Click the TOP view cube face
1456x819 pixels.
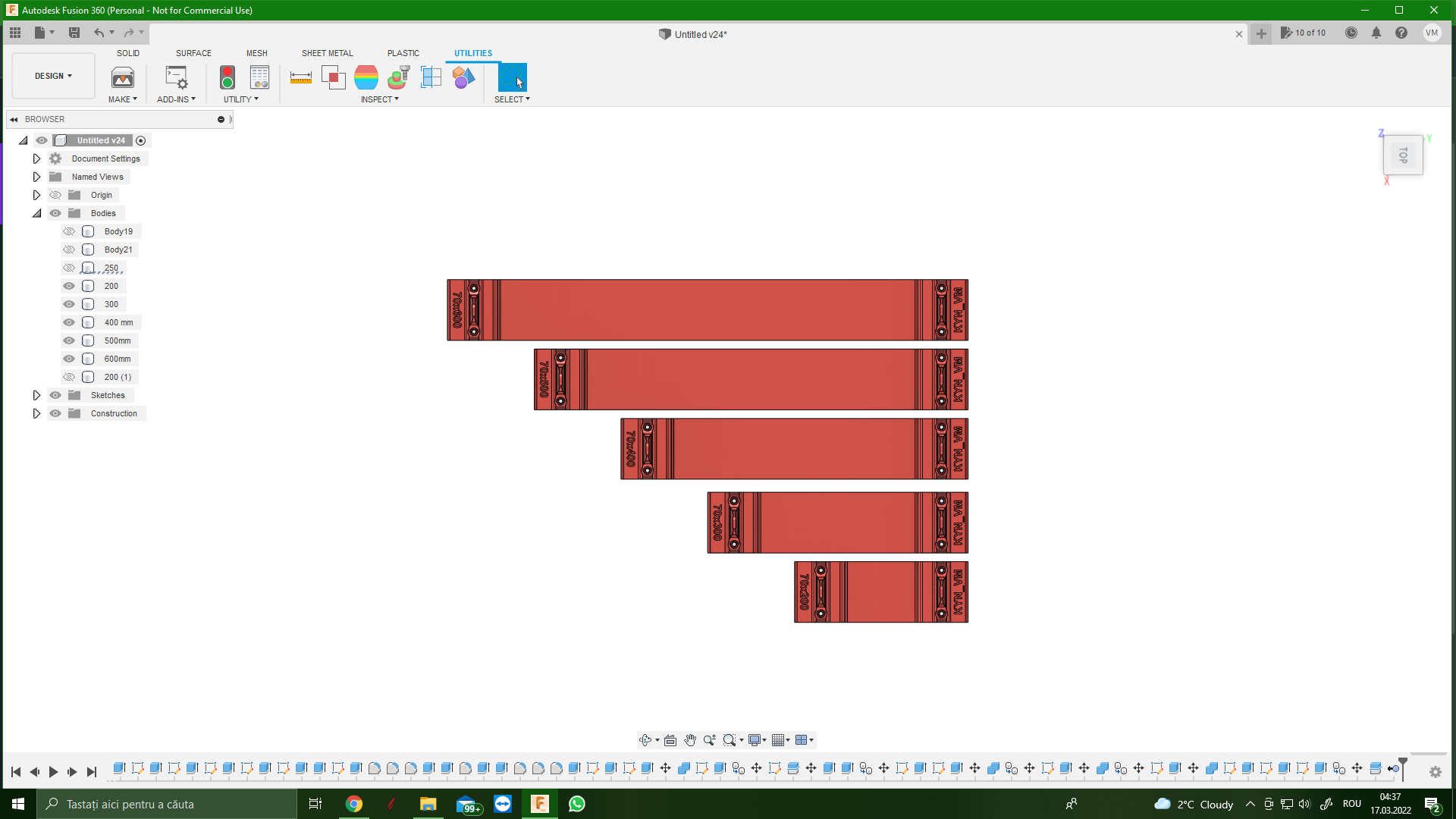1402,155
